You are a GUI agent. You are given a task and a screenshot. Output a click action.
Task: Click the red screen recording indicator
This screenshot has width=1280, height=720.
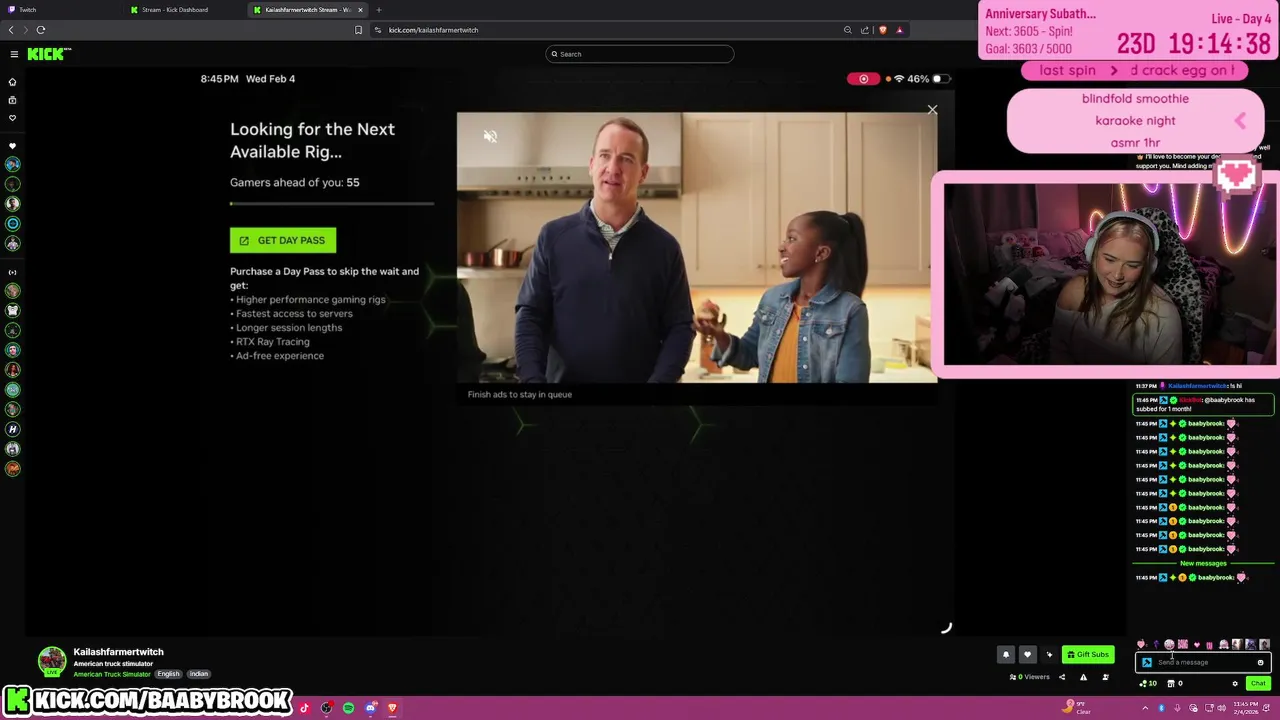863,79
